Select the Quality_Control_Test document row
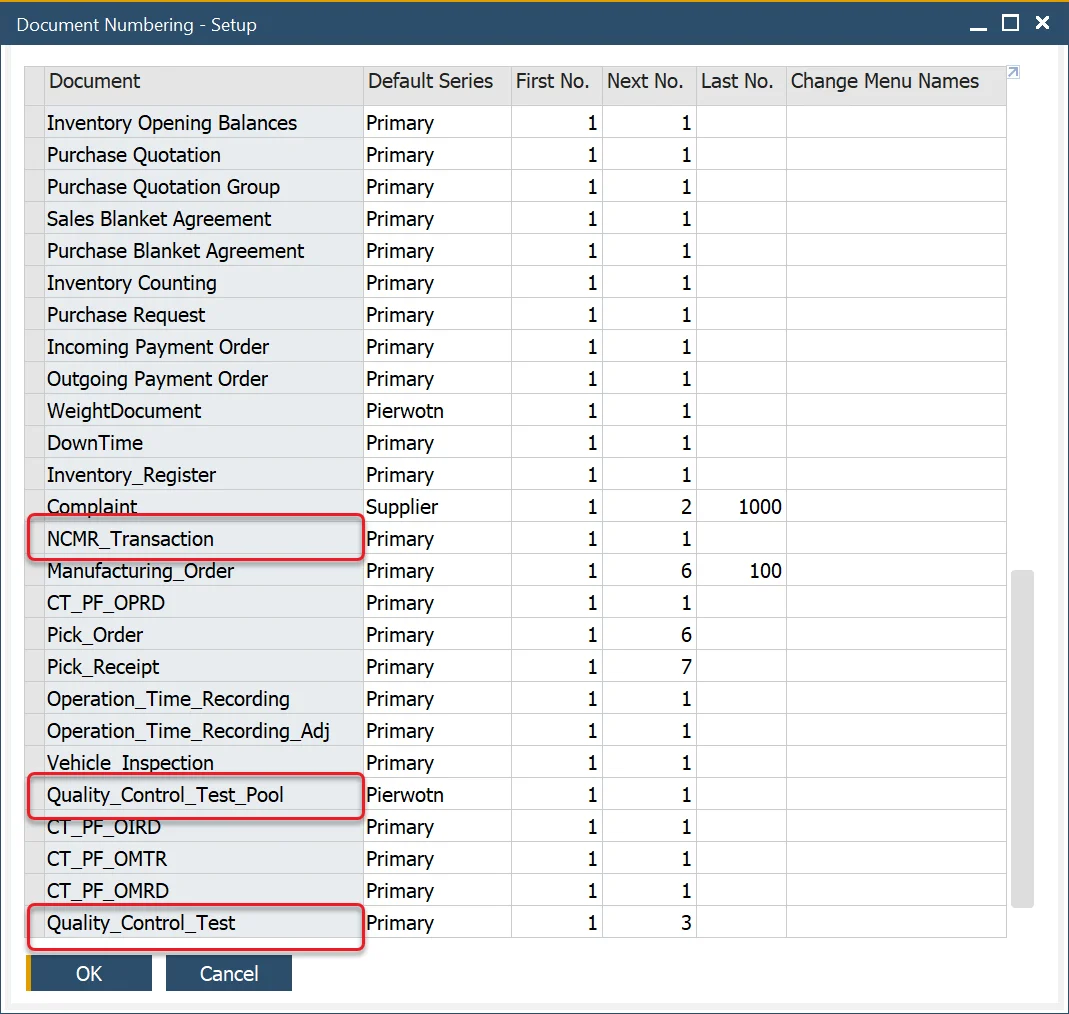The height and width of the screenshot is (1014, 1069). pos(141,923)
